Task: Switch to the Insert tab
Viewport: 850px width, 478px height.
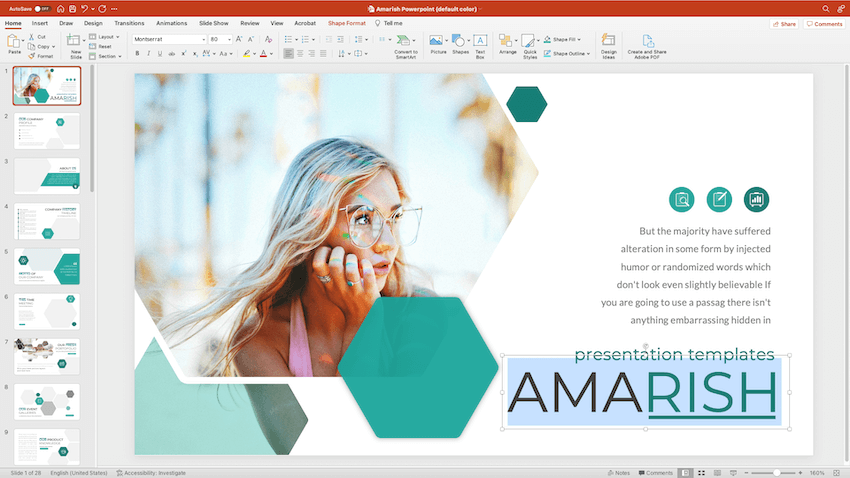Action: click(x=40, y=23)
